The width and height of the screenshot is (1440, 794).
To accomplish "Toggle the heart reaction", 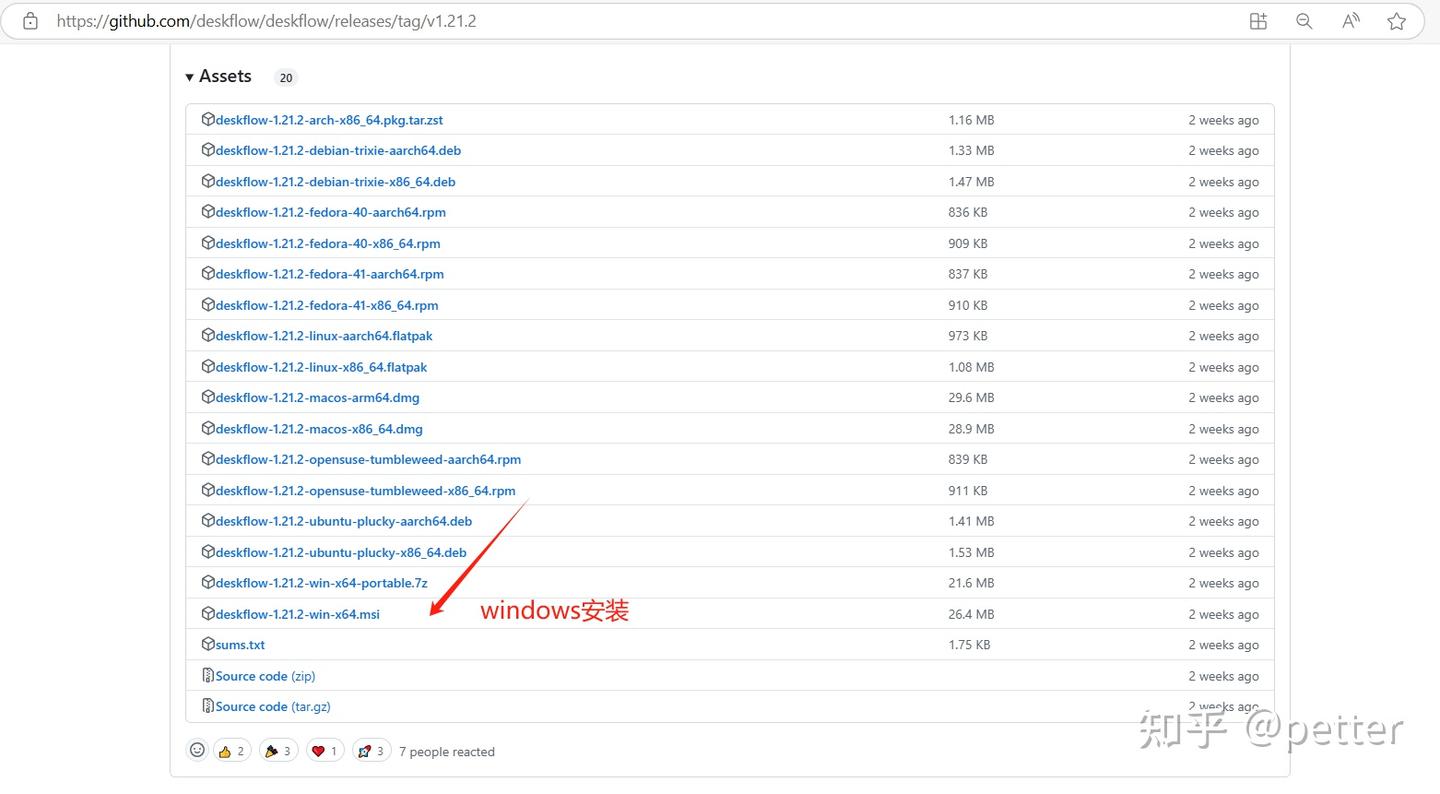I will point(325,751).
